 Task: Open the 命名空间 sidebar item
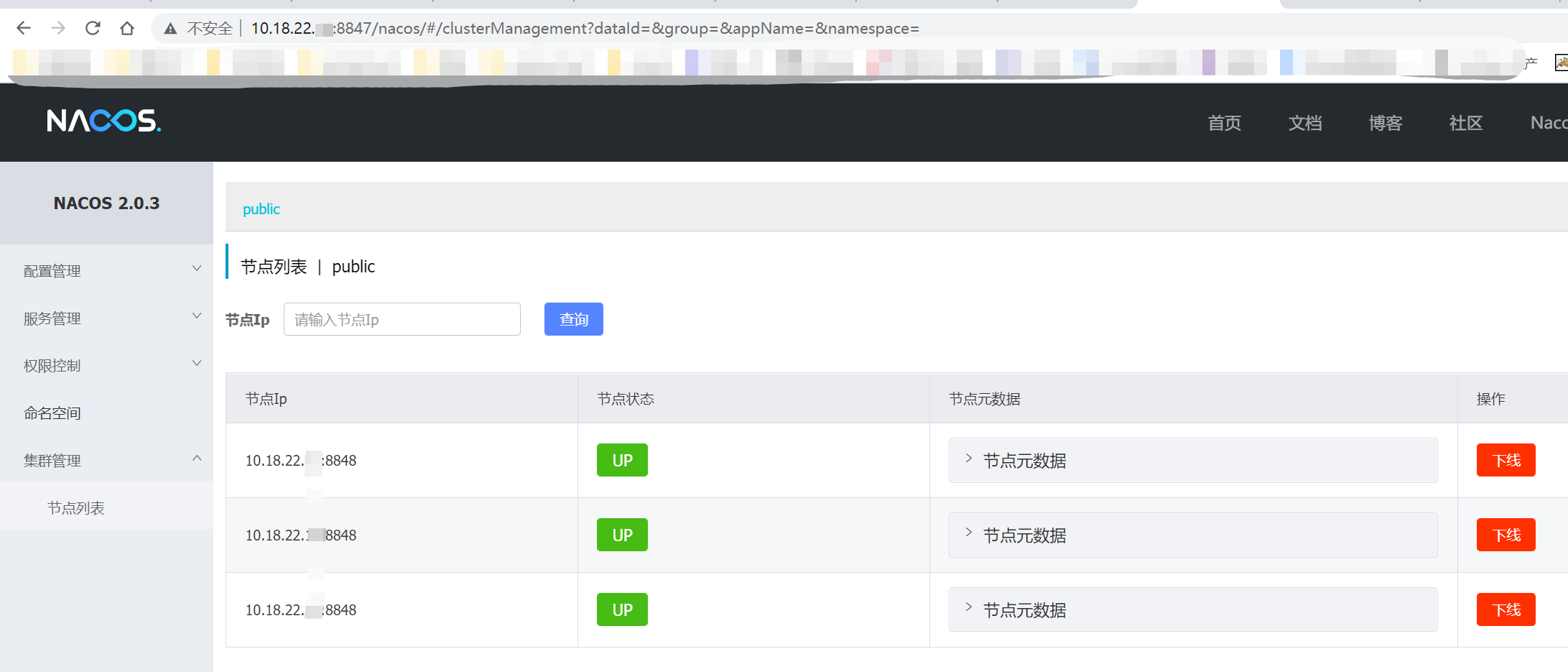[x=106, y=413]
